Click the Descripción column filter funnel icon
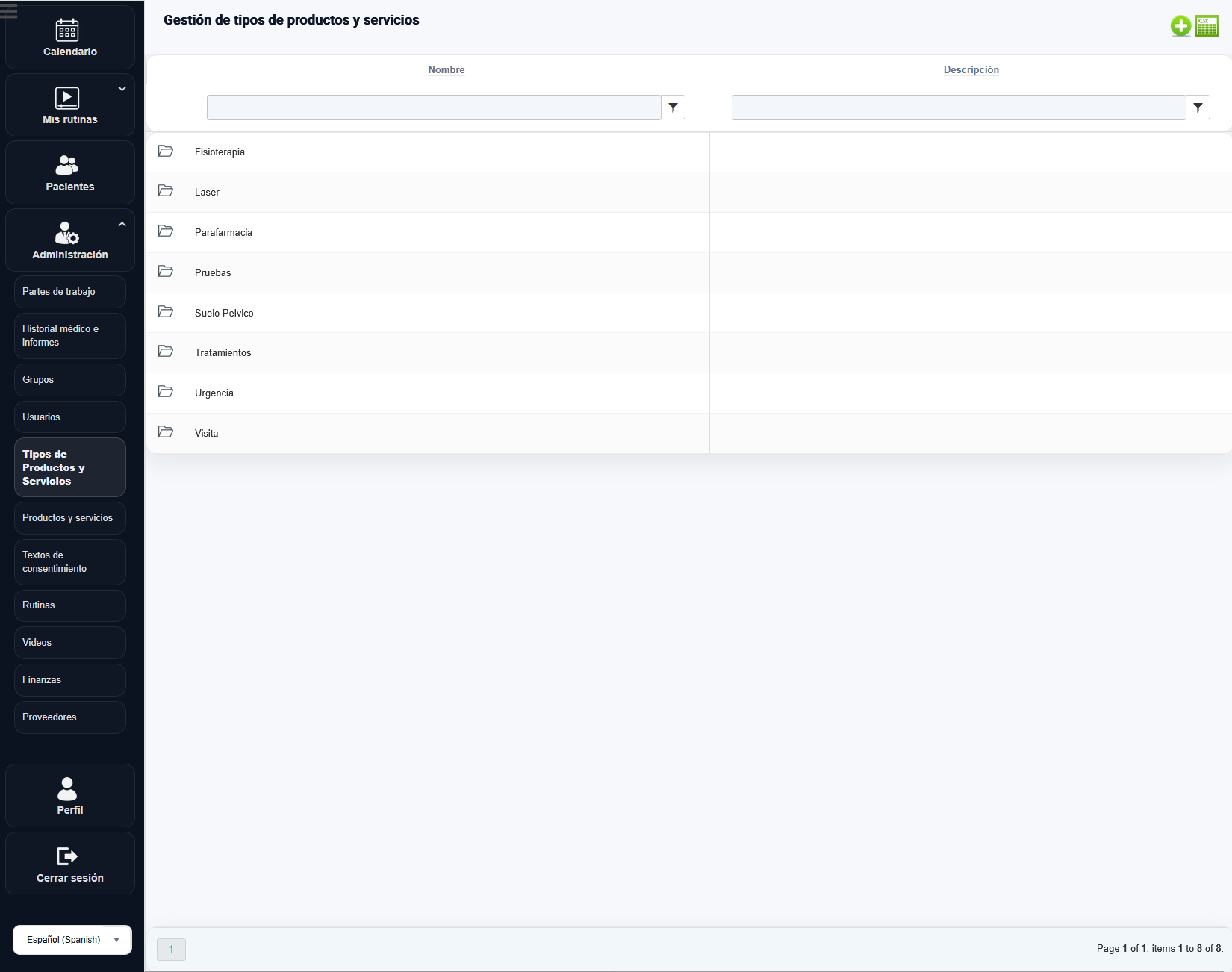 [1198, 108]
